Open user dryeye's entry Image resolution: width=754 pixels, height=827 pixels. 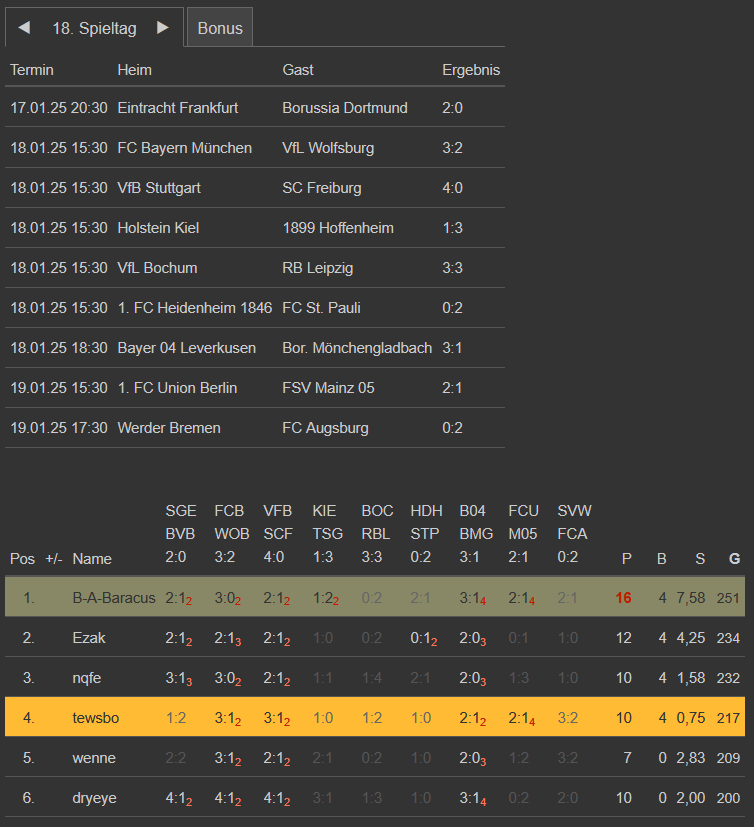pos(94,798)
